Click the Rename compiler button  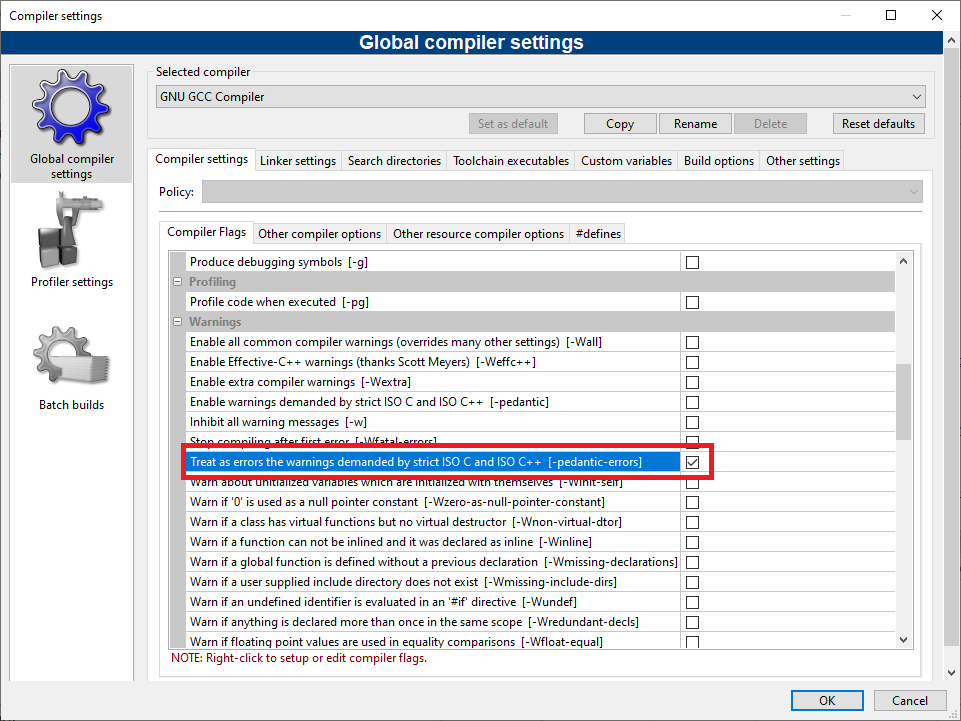(695, 124)
